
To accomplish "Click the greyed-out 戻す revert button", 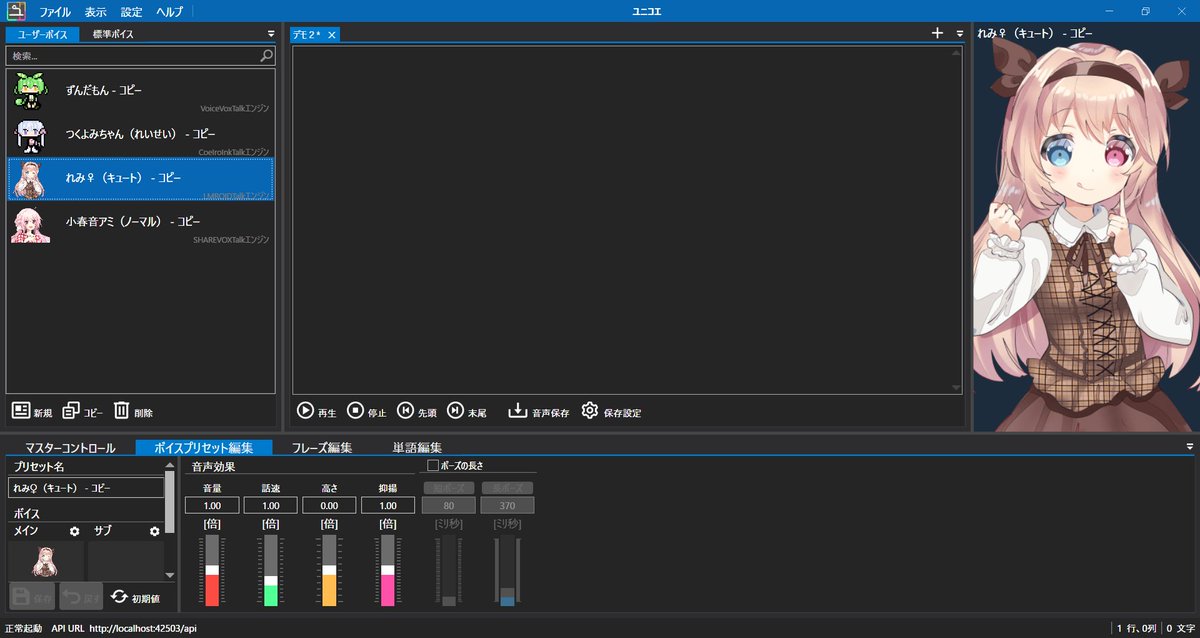I will 81,597.
